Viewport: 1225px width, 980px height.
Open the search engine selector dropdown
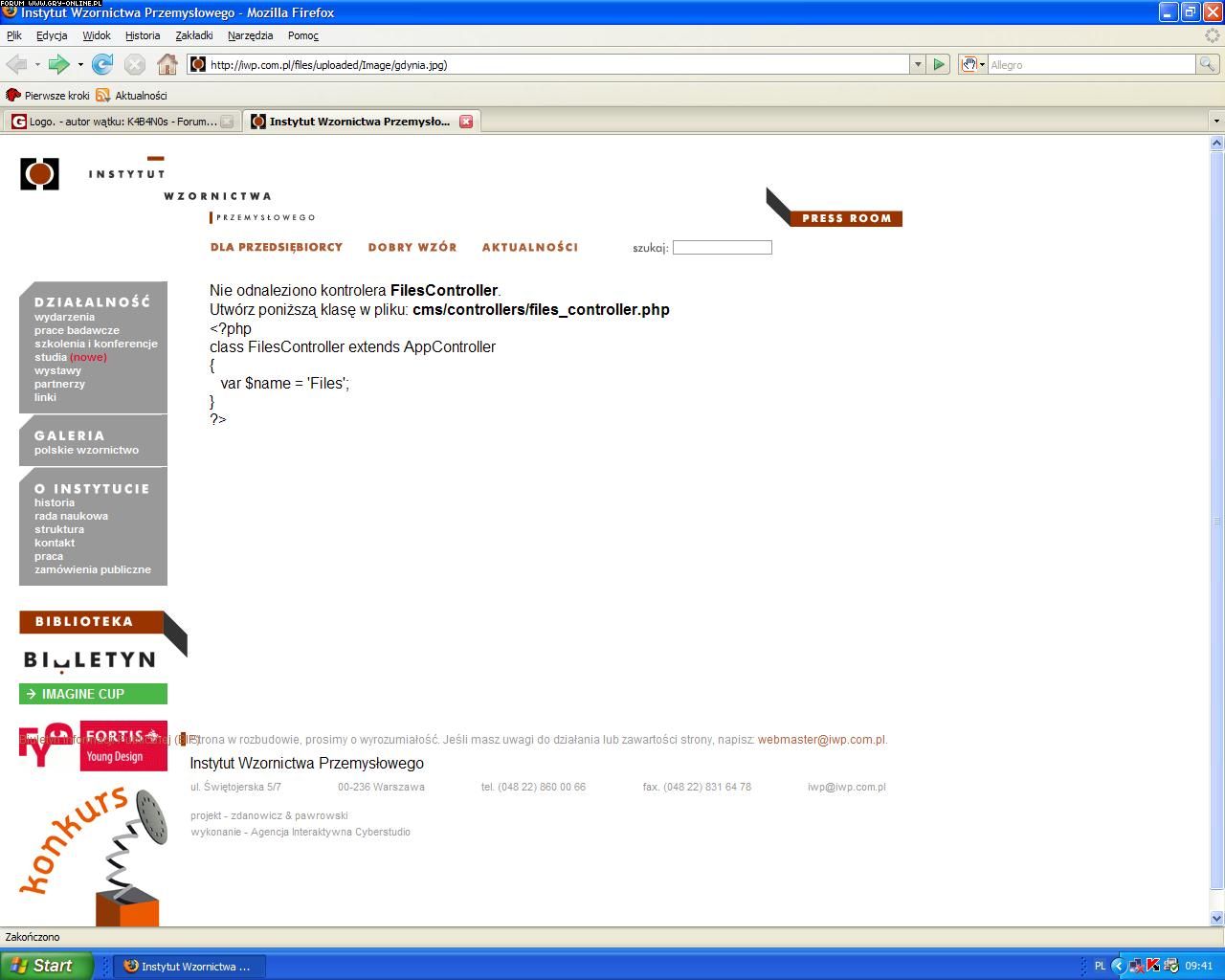point(973,64)
